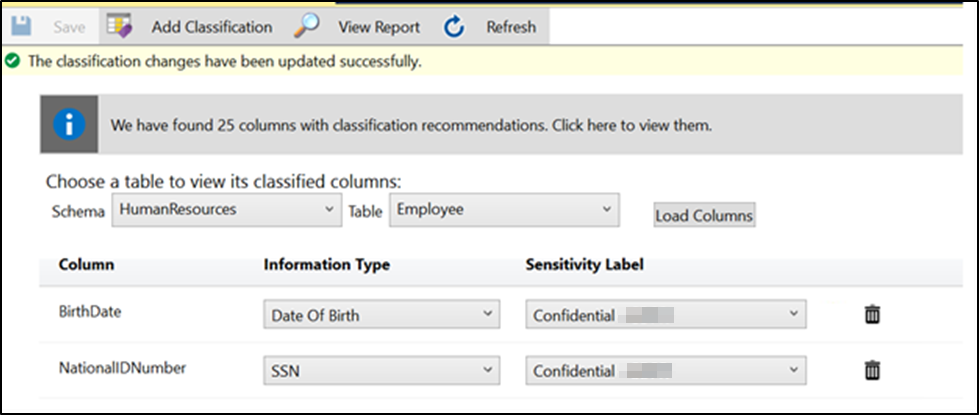The height and width of the screenshot is (415, 979).
Task: Click the blue information icon in banner
Action: pyautogui.click(x=69, y=126)
